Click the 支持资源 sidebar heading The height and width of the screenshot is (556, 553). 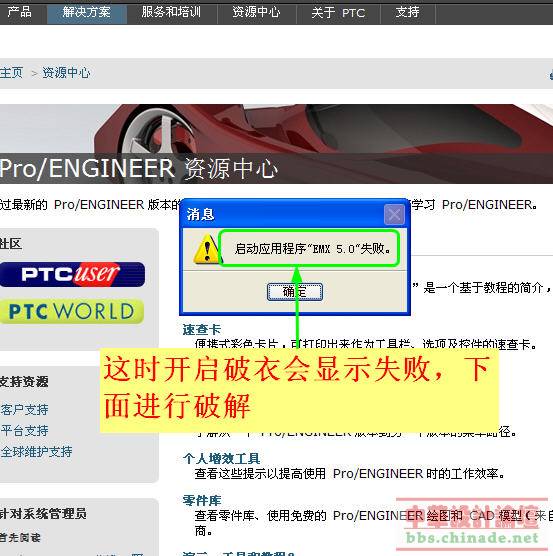(24, 382)
